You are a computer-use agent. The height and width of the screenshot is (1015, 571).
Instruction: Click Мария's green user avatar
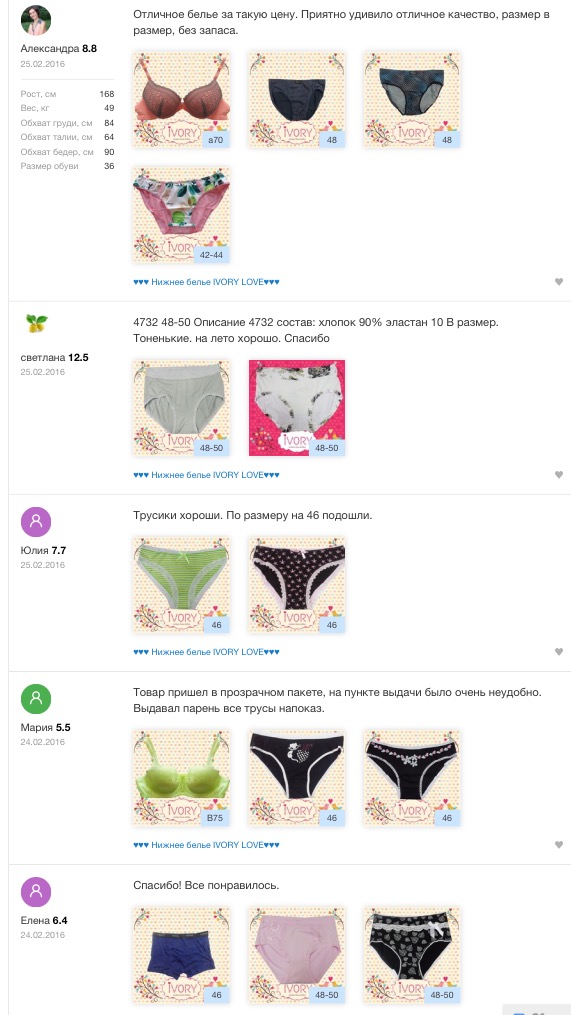point(36,699)
